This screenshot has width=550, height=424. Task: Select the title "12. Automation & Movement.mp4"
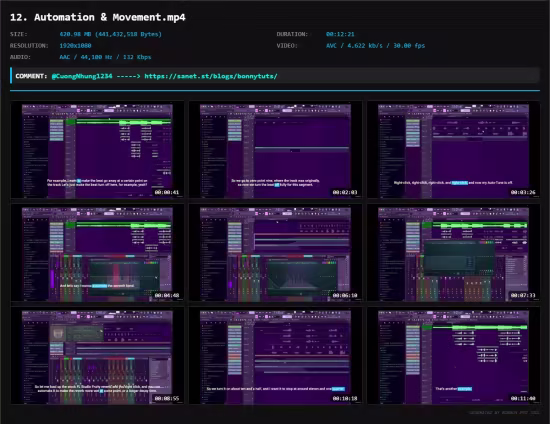coord(98,17)
